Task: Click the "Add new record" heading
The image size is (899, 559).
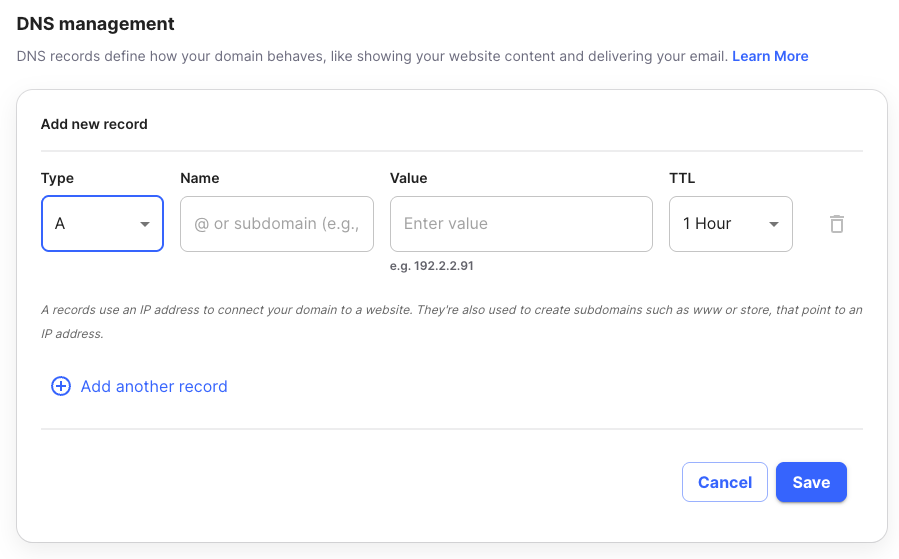Action: pos(94,125)
